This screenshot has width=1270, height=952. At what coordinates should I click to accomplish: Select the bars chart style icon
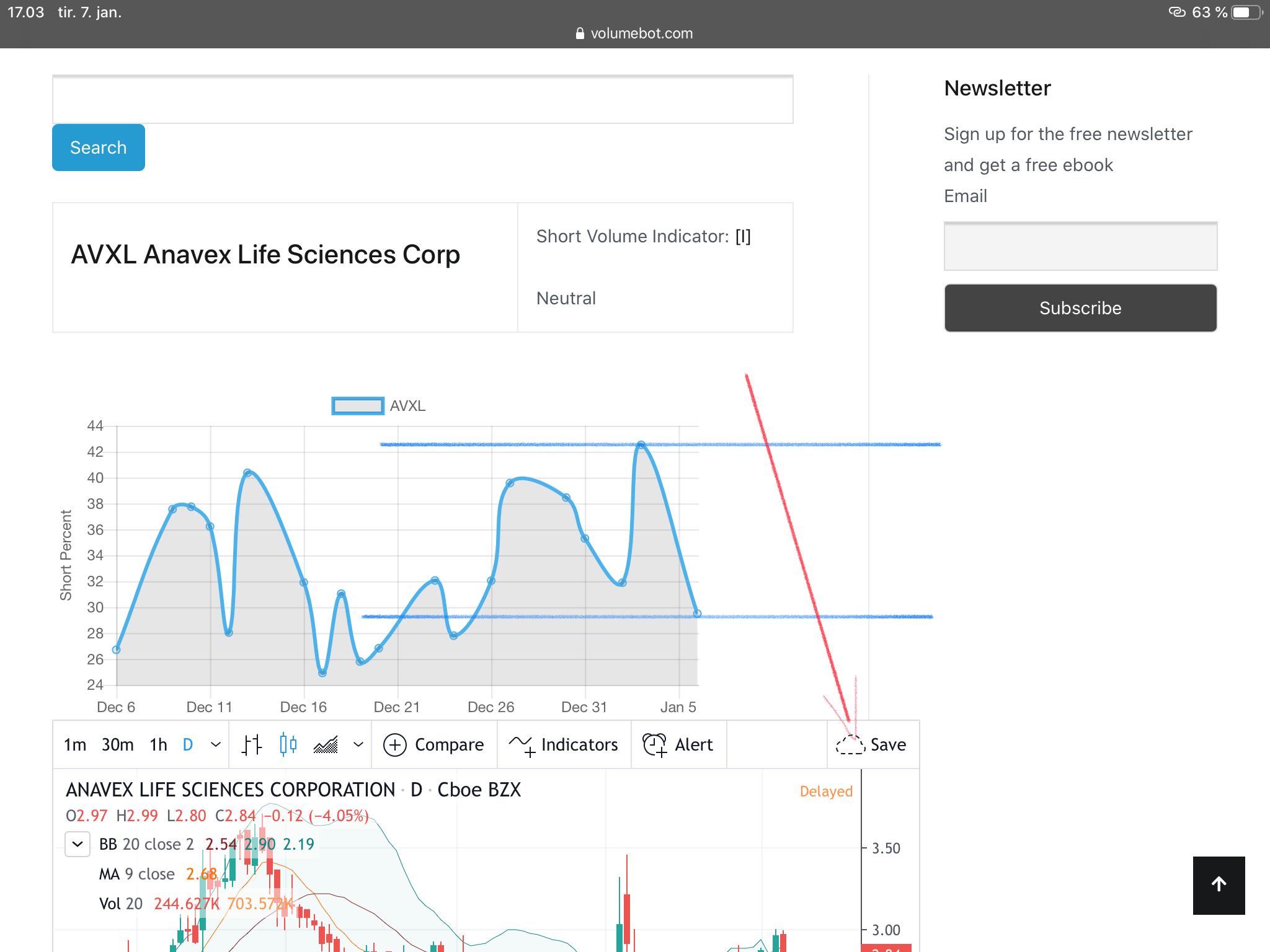pos(252,744)
